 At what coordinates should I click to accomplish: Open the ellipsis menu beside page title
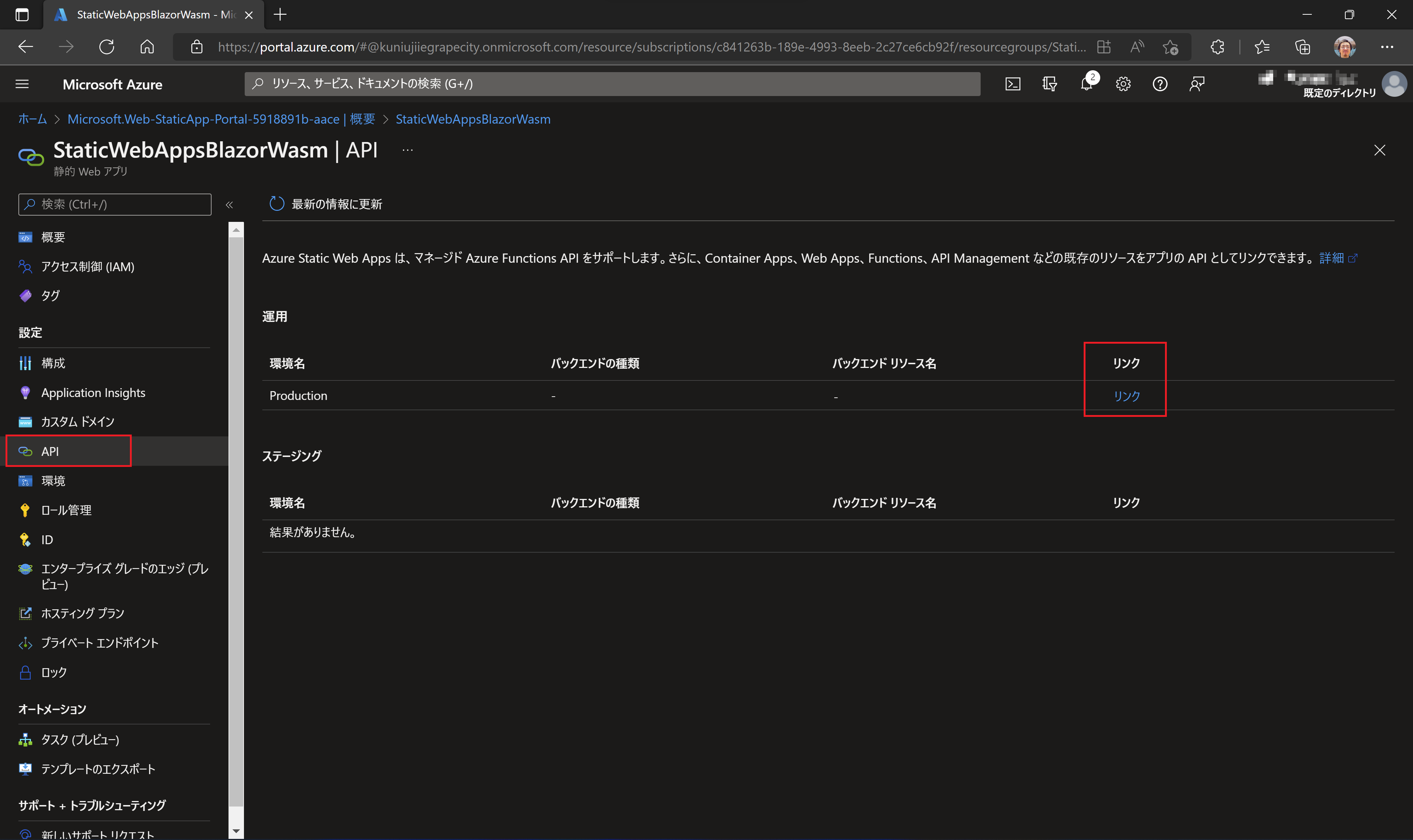(x=408, y=150)
